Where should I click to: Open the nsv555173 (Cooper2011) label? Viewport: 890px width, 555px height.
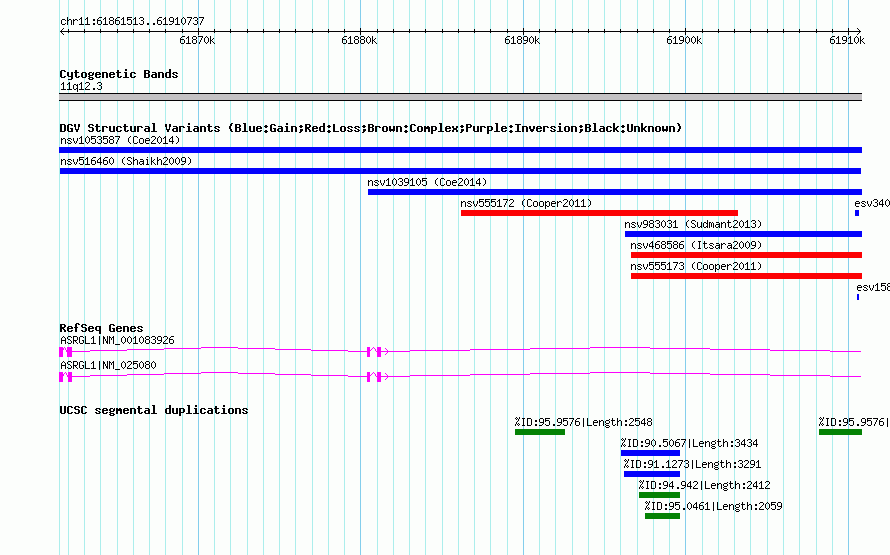click(x=696, y=266)
